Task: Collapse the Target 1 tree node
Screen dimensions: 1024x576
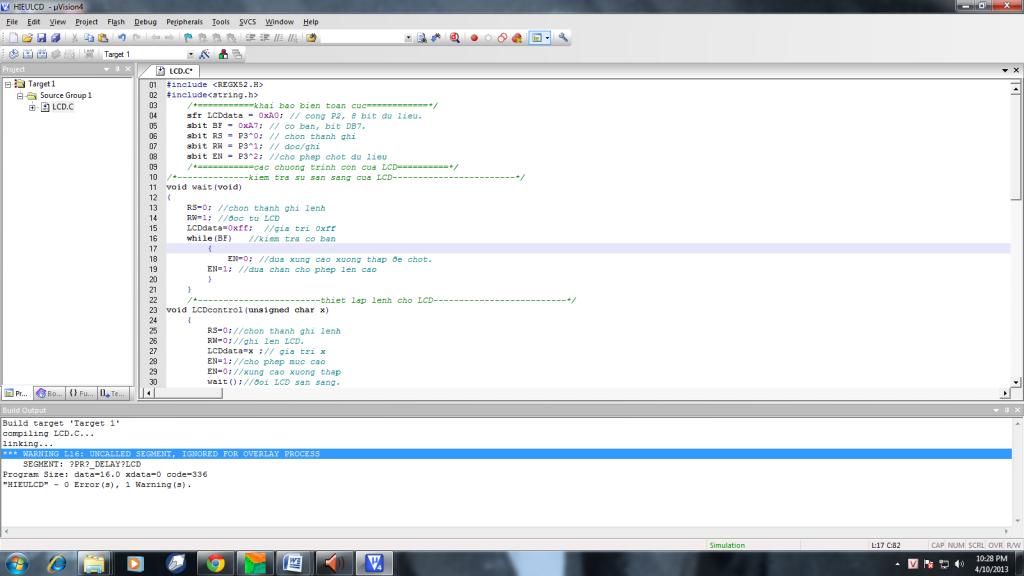Action: point(8,84)
